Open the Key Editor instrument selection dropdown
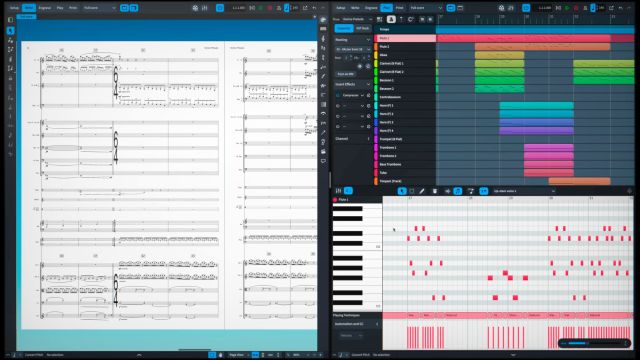 [524, 191]
